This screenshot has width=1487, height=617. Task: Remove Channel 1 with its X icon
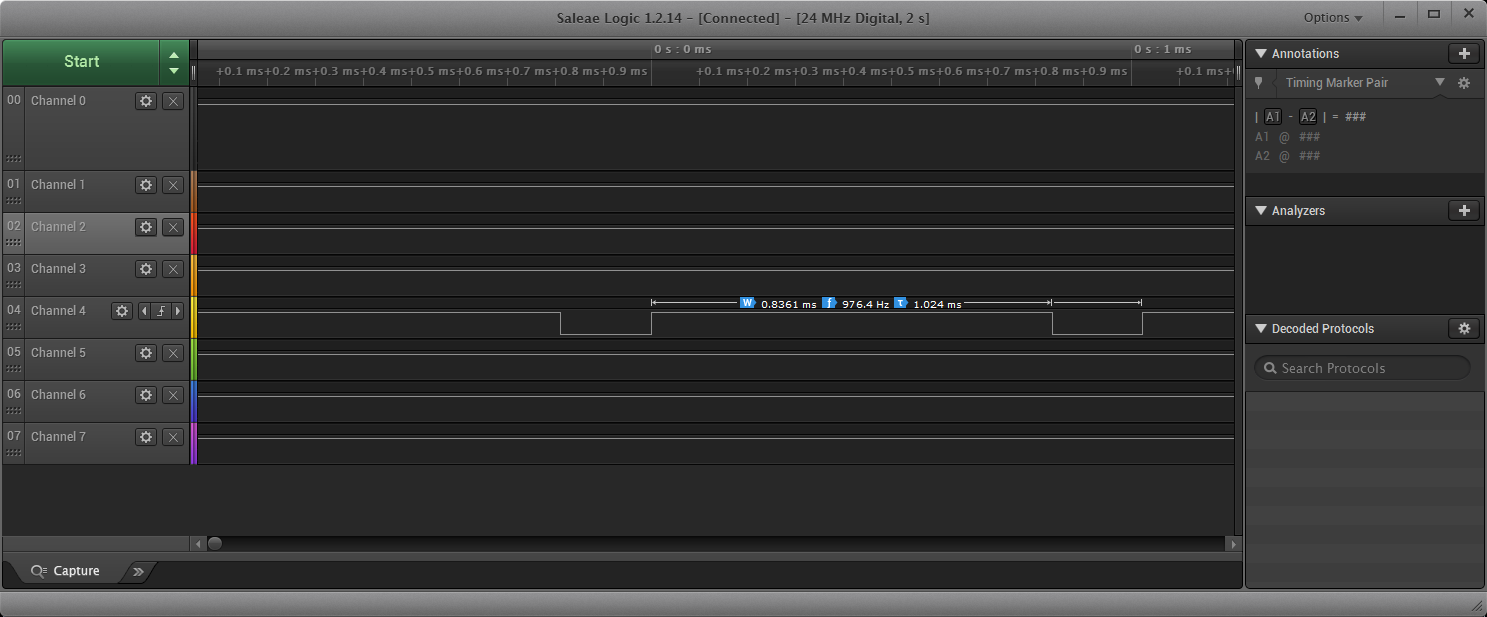pos(173,185)
